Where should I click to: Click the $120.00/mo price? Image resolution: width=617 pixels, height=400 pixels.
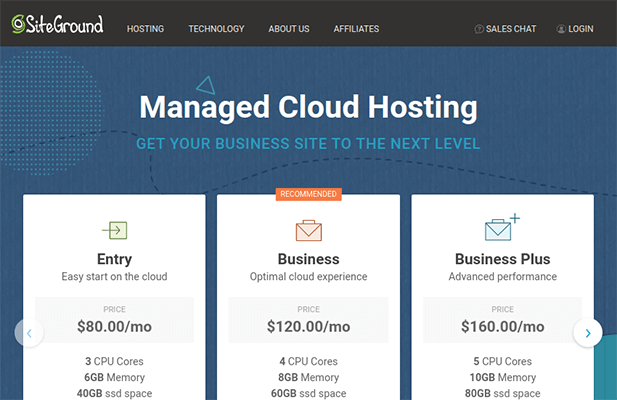(x=308, y=326)
